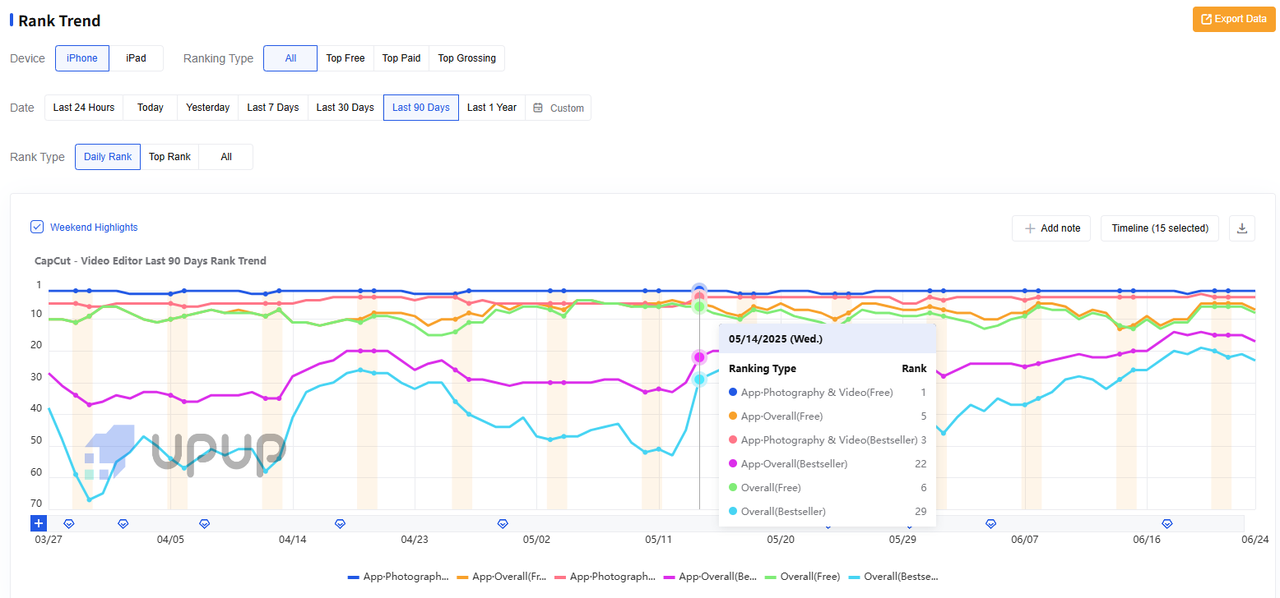Screen dimensions: 1280x598
Task: Select the Last 90 Days range
Action: (x=421, y=107)
